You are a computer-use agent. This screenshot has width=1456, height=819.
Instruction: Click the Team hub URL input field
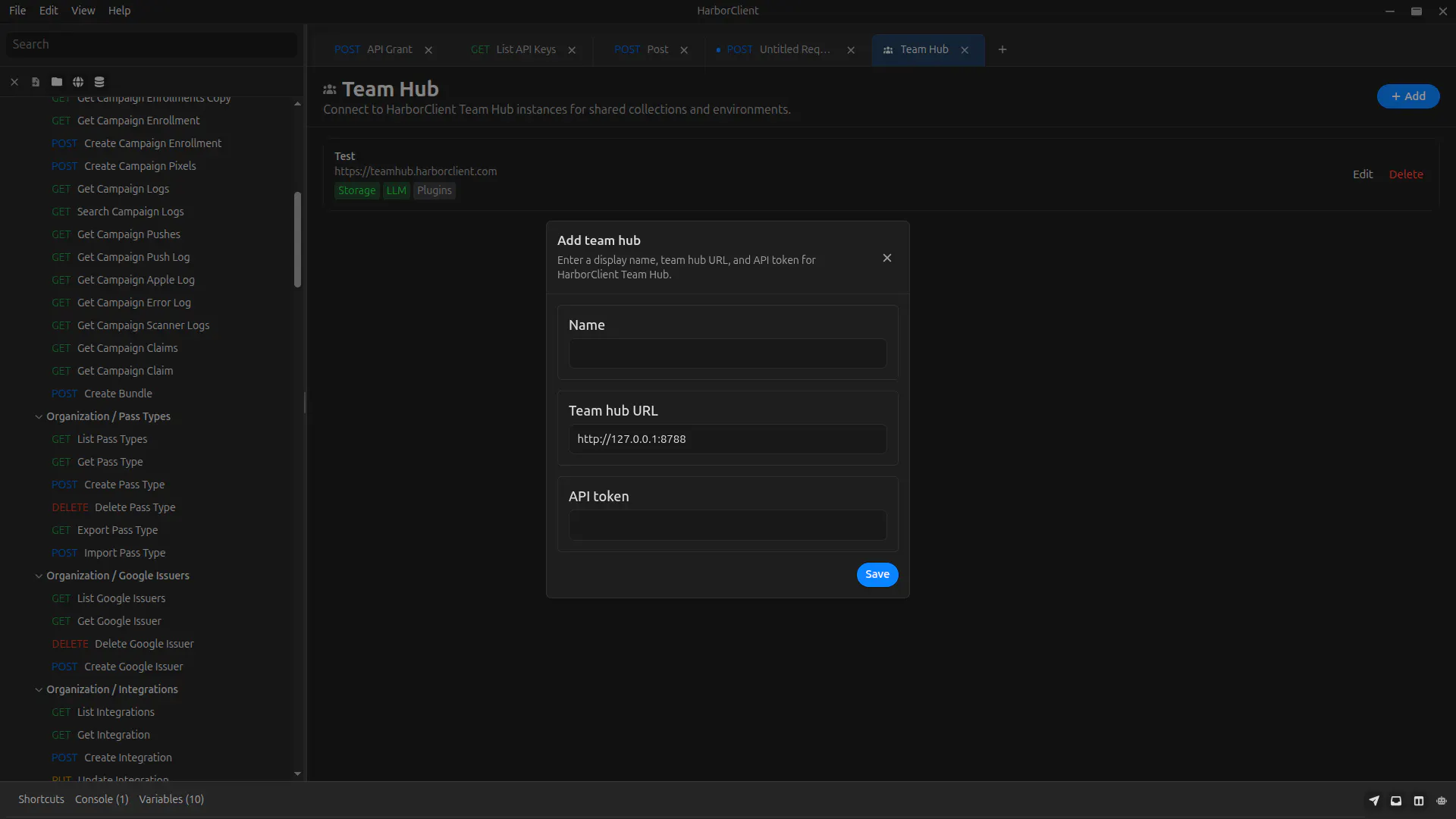[728, 439]
